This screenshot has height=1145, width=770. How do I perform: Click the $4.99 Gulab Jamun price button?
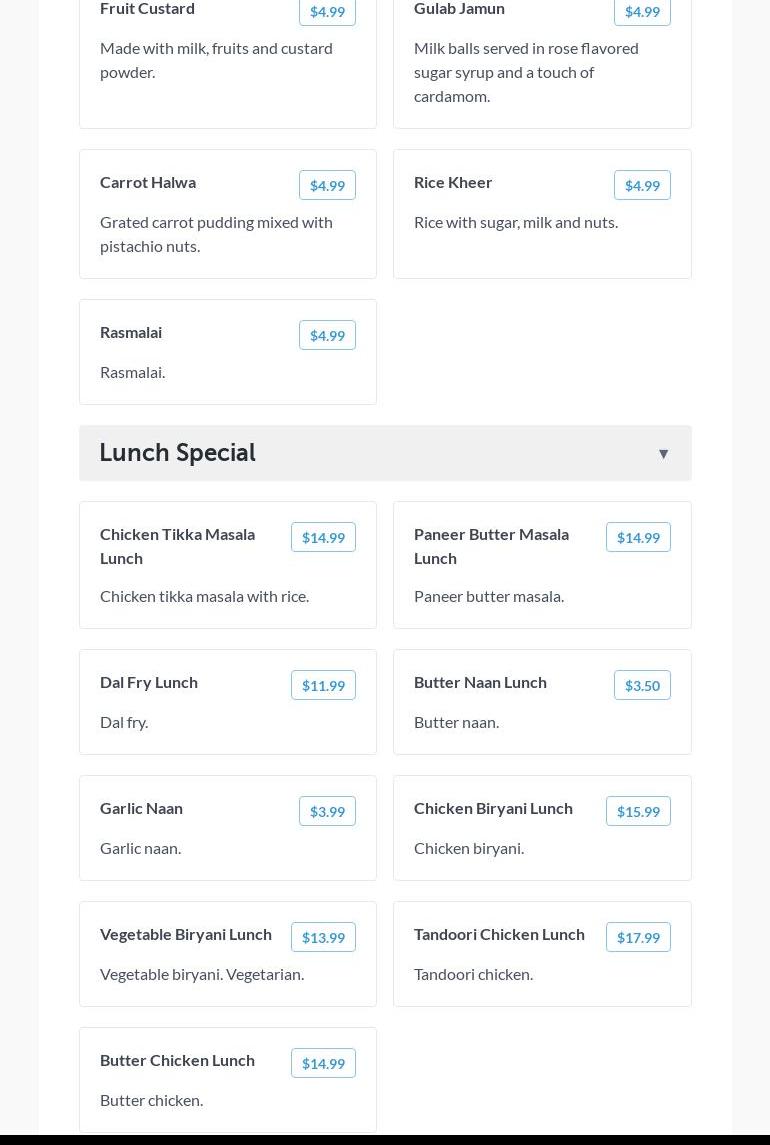coord(642,12)
